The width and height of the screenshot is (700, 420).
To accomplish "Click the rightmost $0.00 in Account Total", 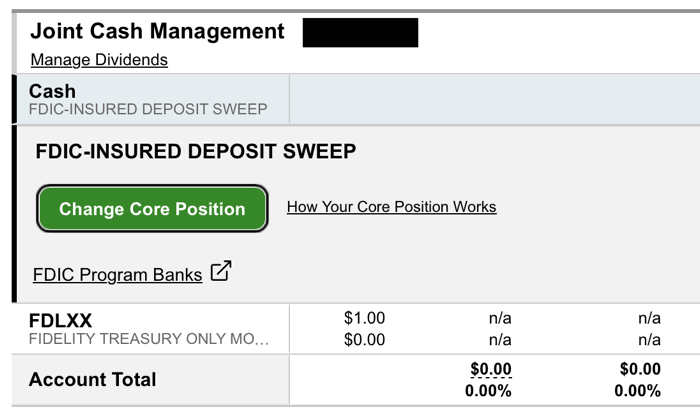I will coord(640,370).
